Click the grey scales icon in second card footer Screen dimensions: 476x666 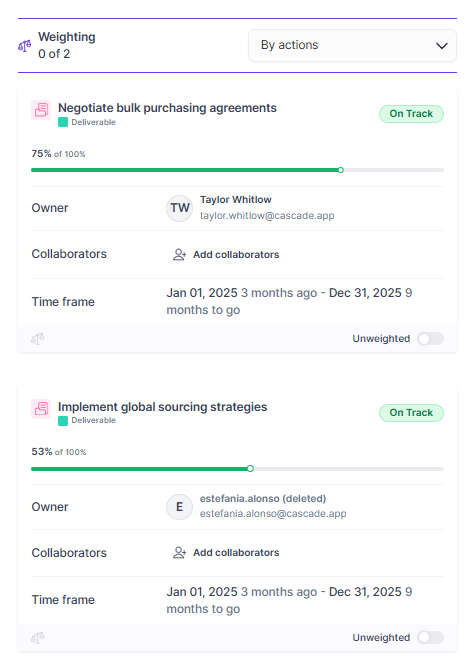coord(38,638)
